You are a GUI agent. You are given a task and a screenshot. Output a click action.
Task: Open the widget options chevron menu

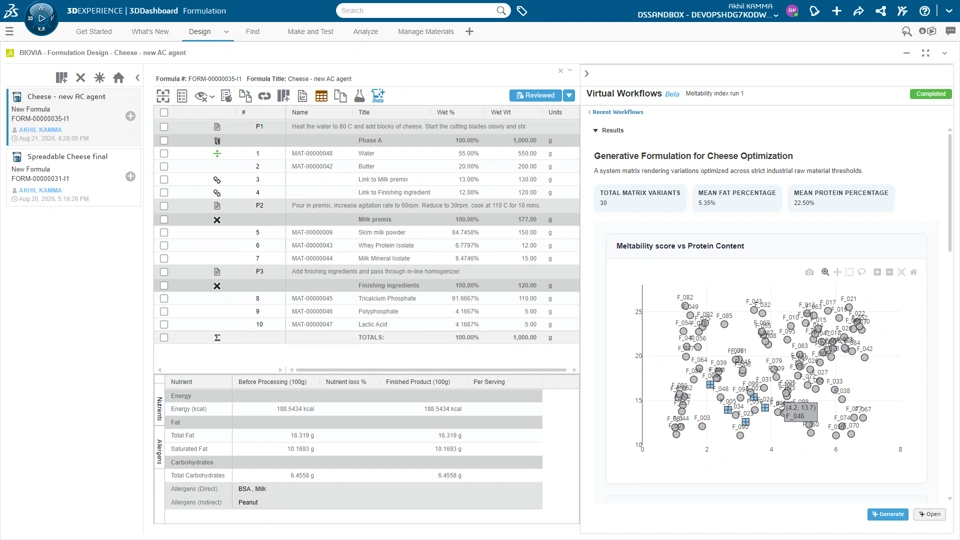945,53
